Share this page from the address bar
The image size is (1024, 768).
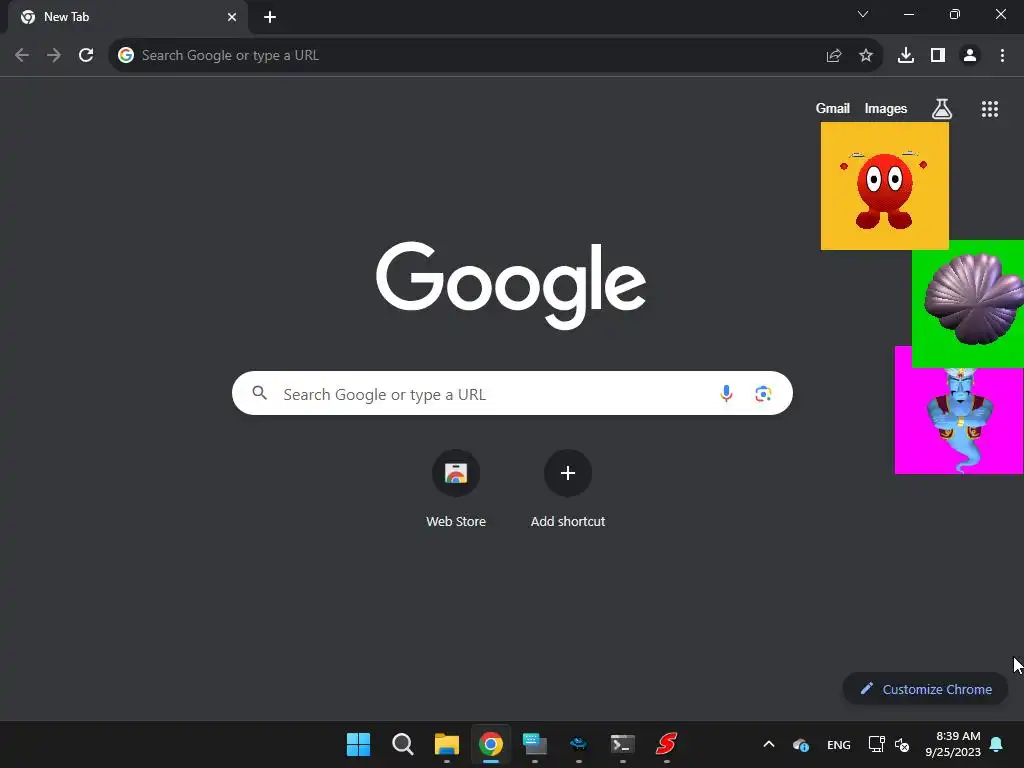pyautogui.click(x=834, y=56)
